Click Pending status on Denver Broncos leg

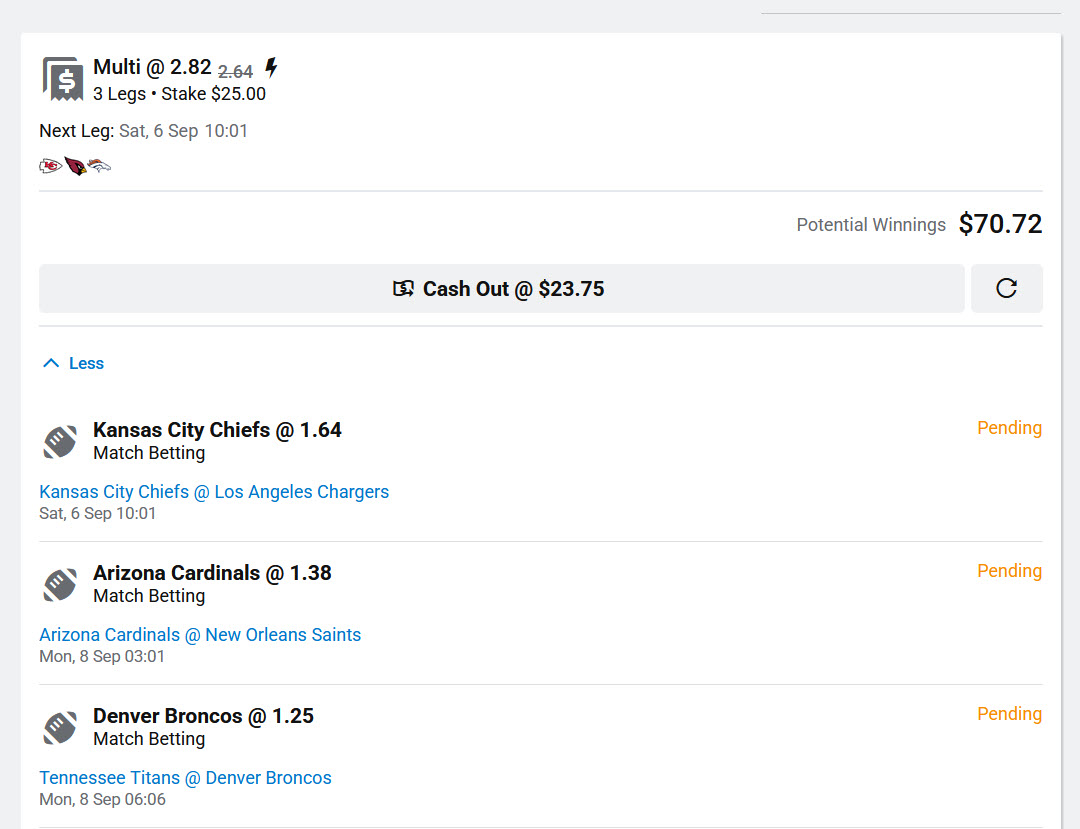tap(1009, 714)
